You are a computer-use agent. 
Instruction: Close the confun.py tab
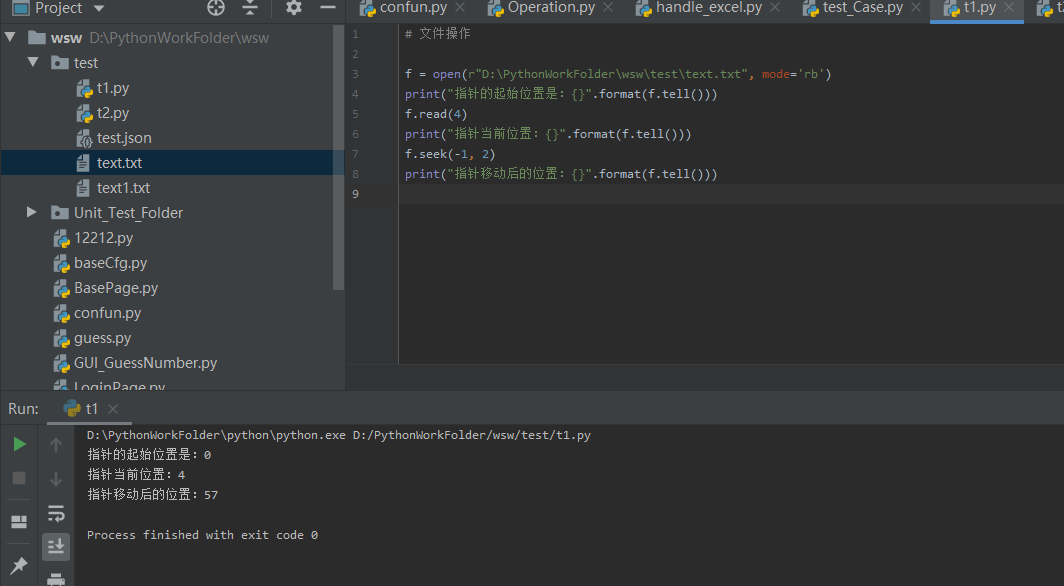click(x=460, y=7)
